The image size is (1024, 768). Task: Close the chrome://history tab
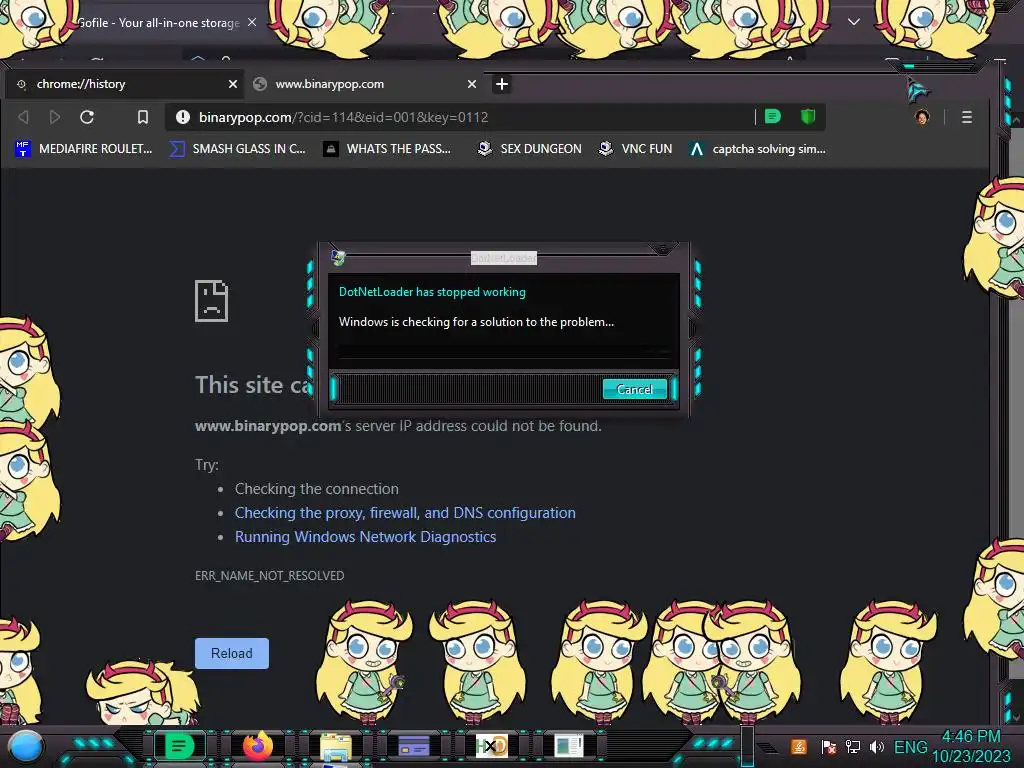232,84
